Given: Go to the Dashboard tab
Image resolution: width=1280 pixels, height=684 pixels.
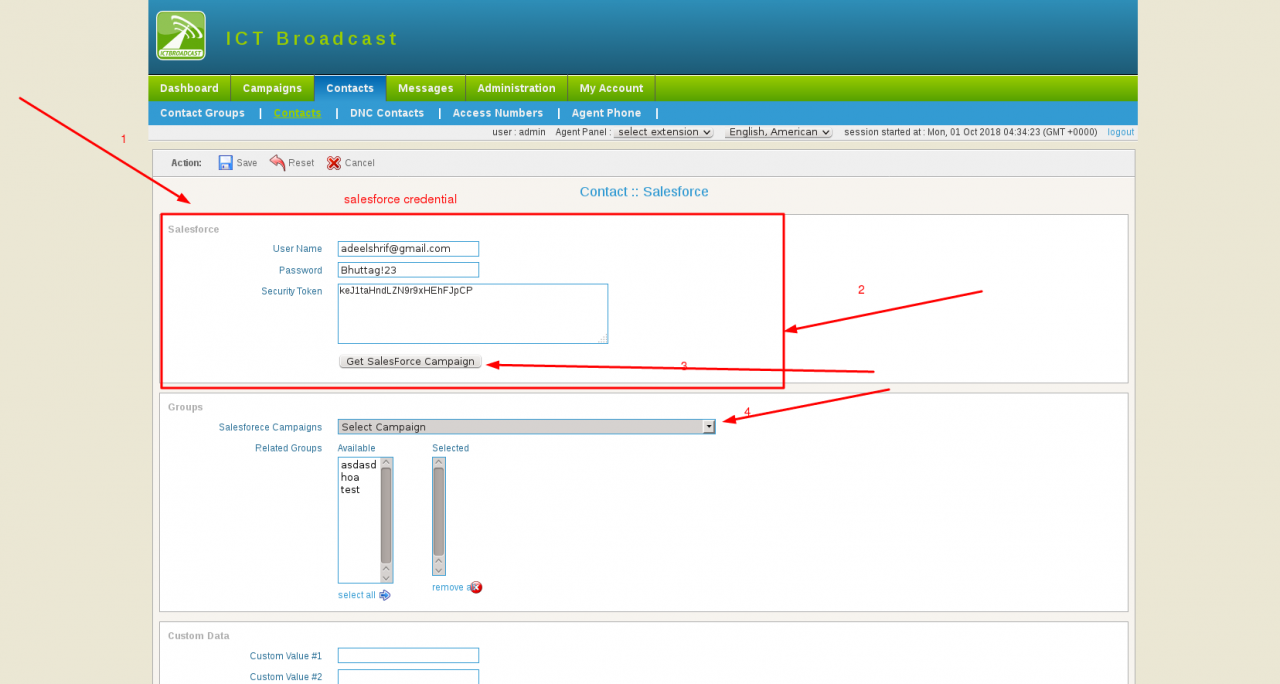Looking at the screenshot, I should point(188,88).
